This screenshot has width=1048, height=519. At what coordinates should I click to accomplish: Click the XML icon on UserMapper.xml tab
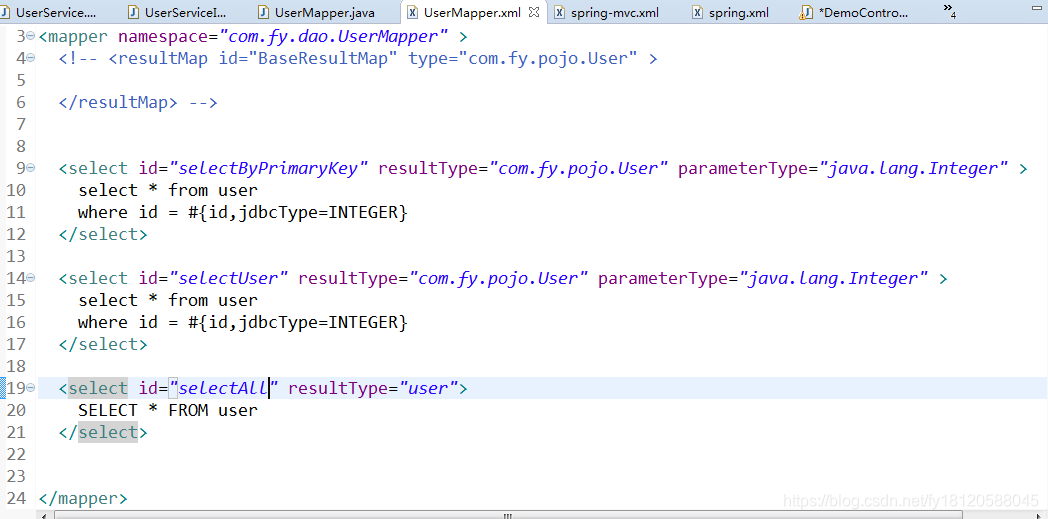point(413,13)
